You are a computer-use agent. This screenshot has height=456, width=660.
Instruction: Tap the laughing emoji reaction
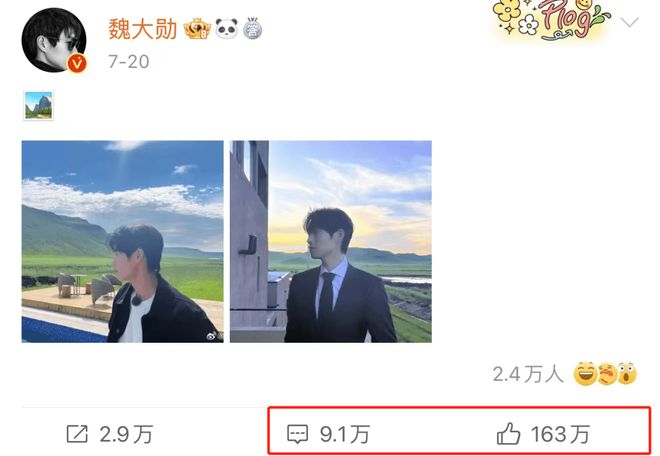585,373
